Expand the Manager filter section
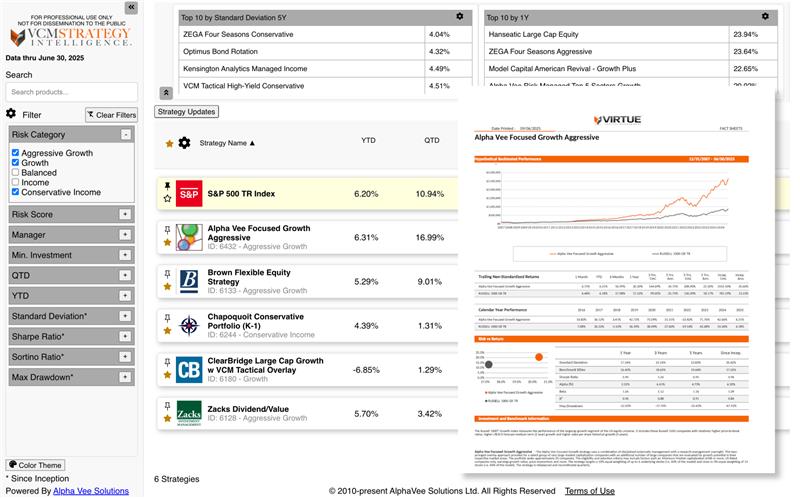Viewport: 800px width, 498px height. pos(125,235)
